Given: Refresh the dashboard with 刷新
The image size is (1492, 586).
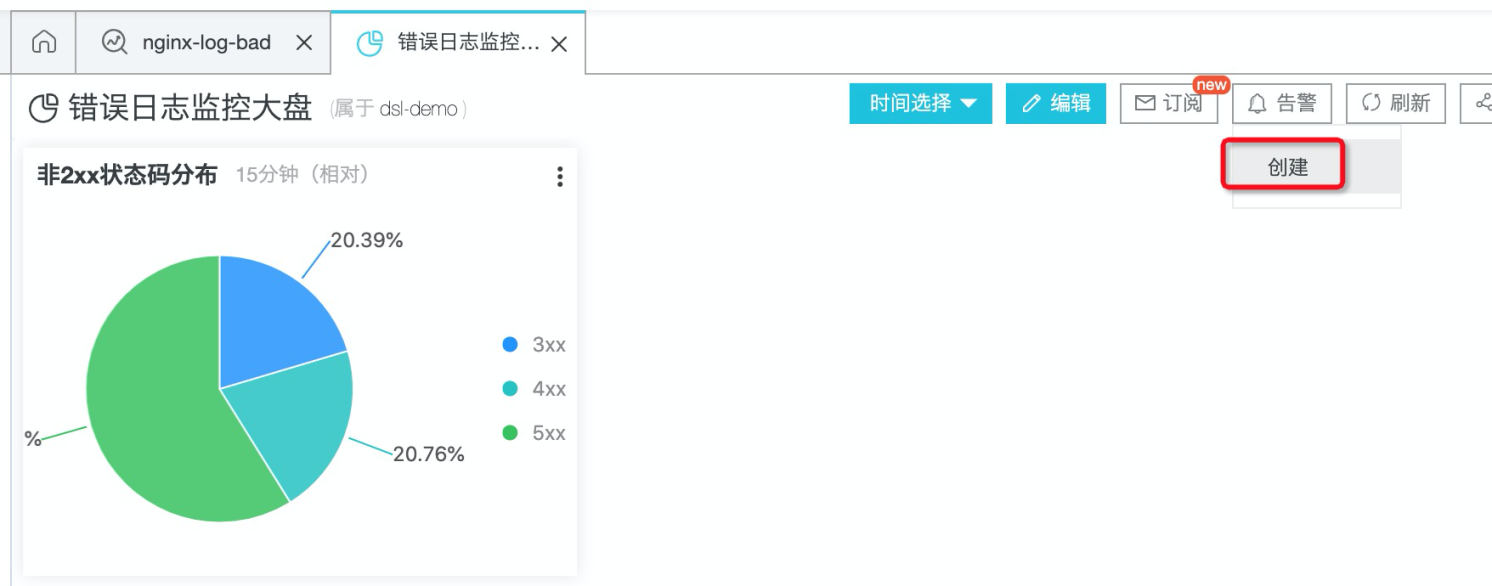Looking at the screenshot, I should point(1396,103).
